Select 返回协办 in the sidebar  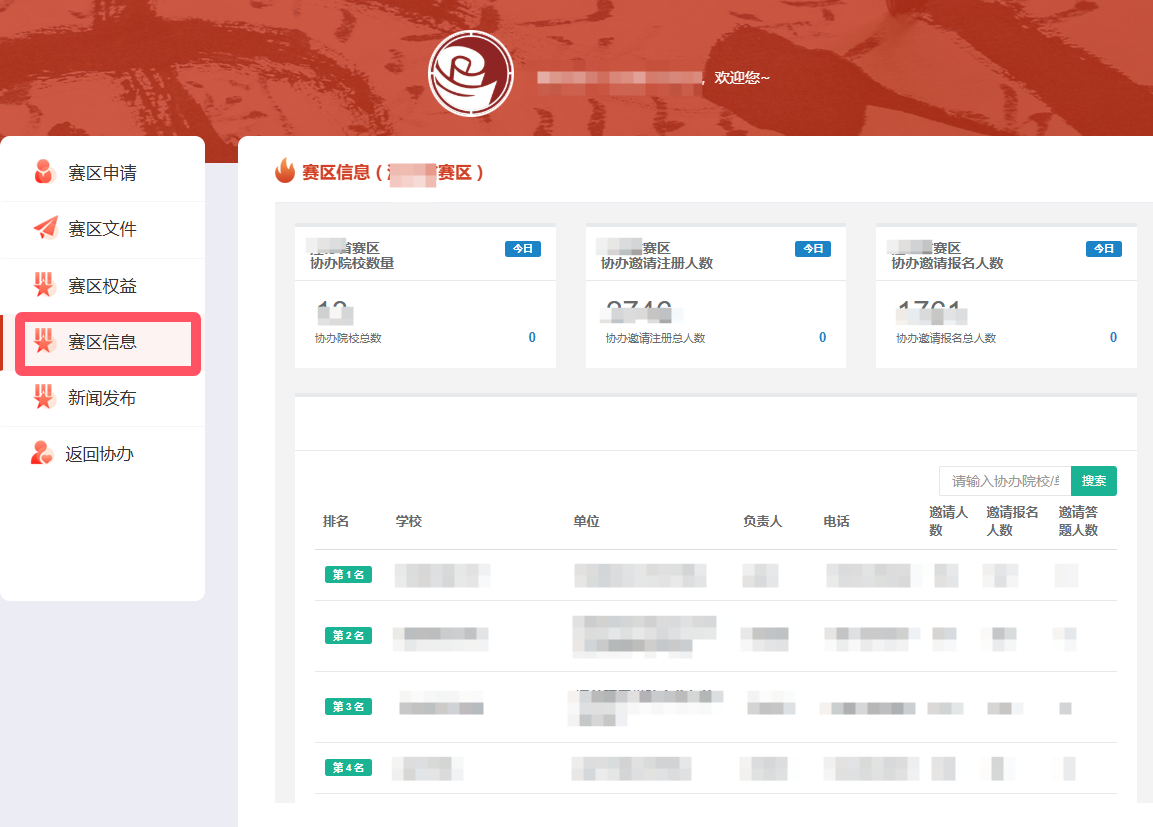click(99, 454)
